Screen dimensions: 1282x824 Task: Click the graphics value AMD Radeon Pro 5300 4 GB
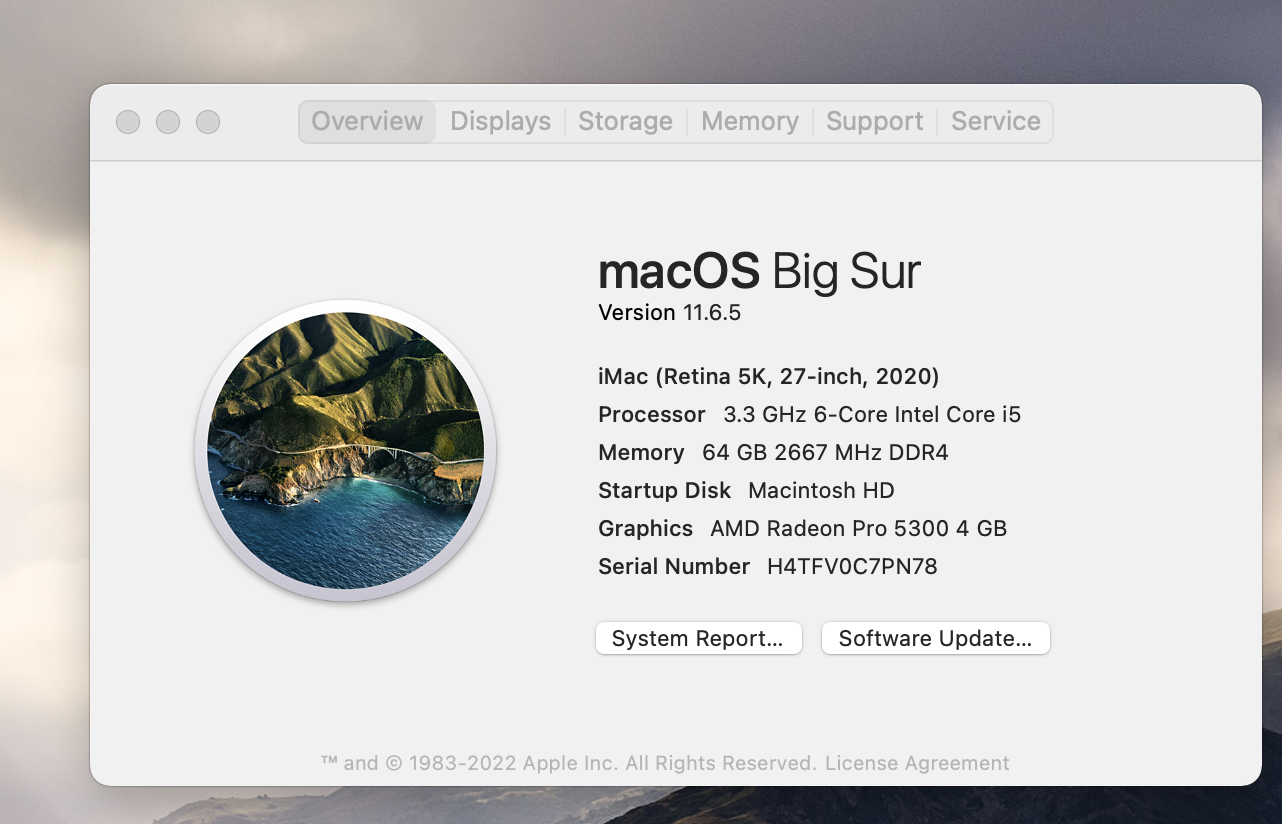[858, 528]
